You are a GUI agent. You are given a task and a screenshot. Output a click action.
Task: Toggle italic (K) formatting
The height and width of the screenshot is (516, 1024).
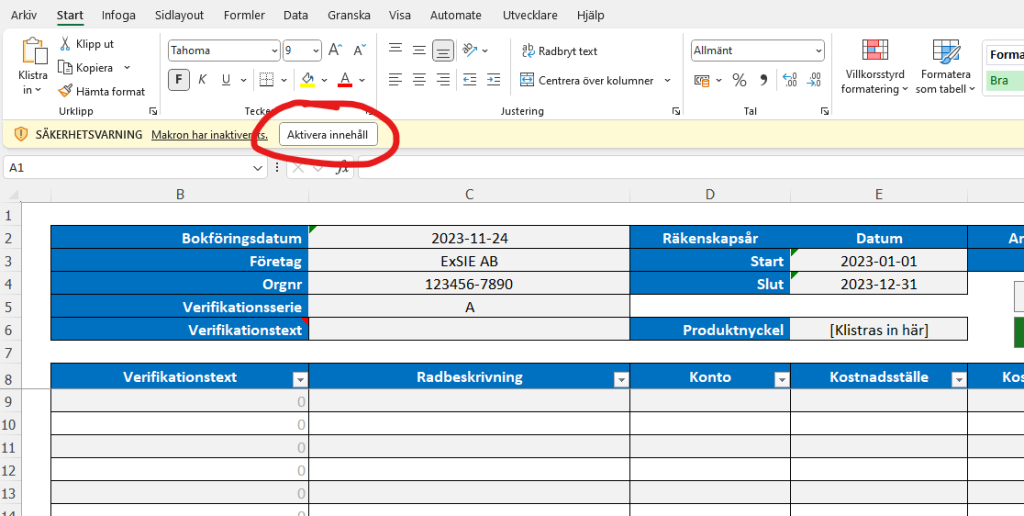click(x=203, y=80)
